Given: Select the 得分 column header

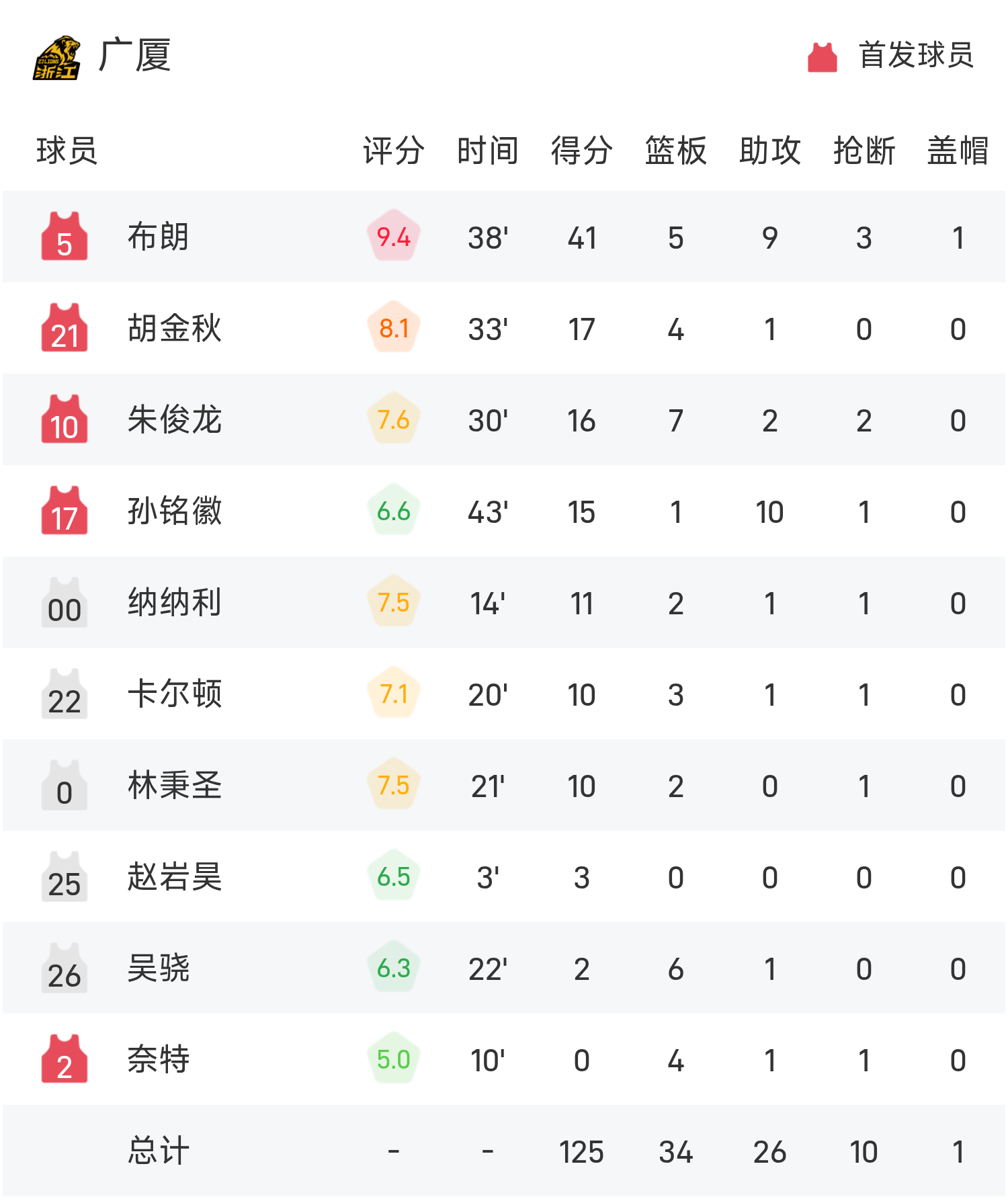Looking at the screenshot, I should [x=582, y=151].
